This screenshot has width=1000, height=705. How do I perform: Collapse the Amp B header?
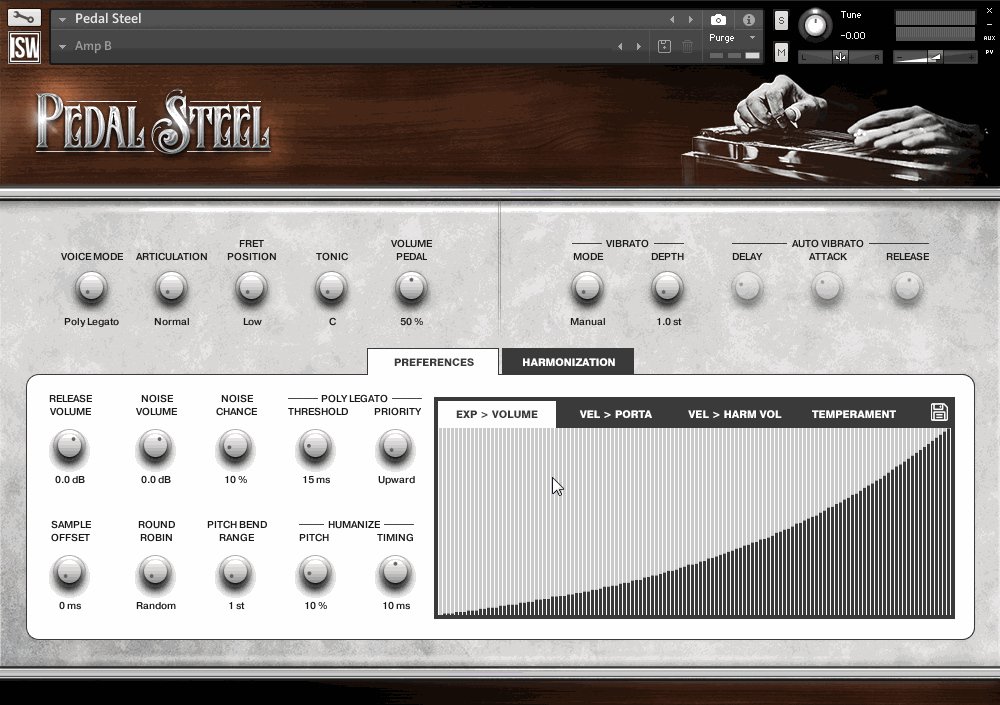[62, 46]
